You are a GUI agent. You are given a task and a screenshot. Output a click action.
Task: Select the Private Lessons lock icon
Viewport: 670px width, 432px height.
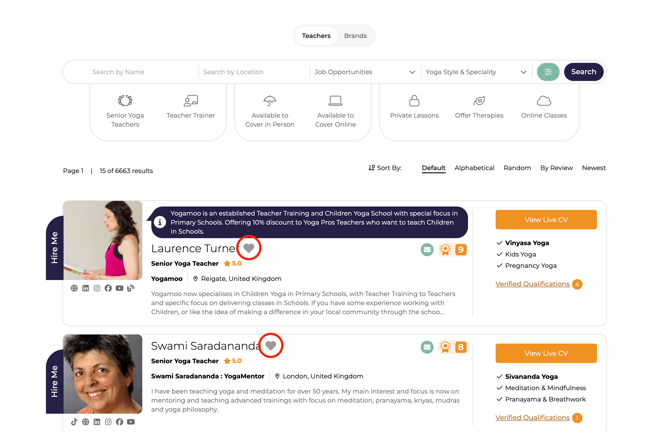click(x=414, y=101)
